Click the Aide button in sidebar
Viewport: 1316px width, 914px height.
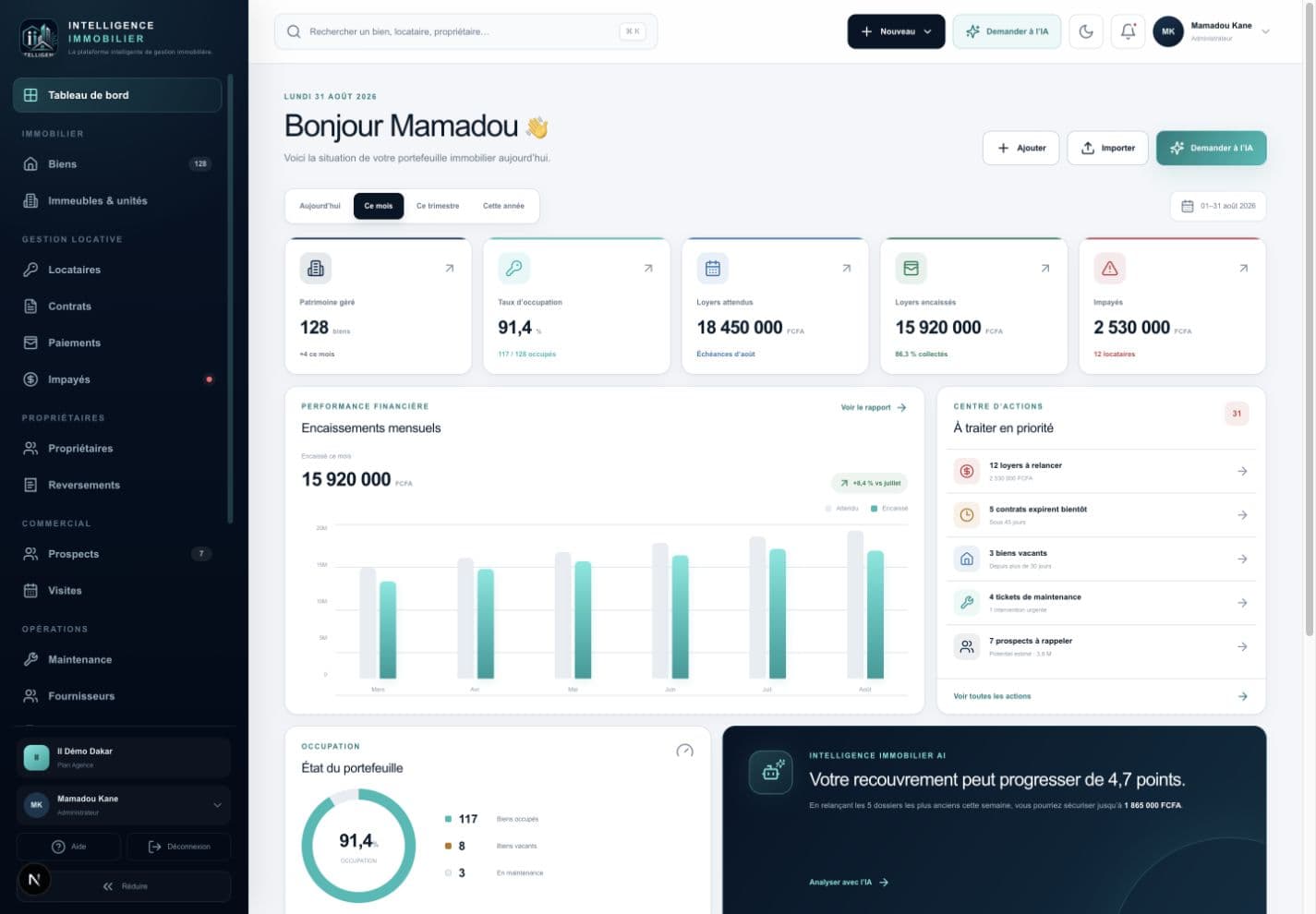68,847
